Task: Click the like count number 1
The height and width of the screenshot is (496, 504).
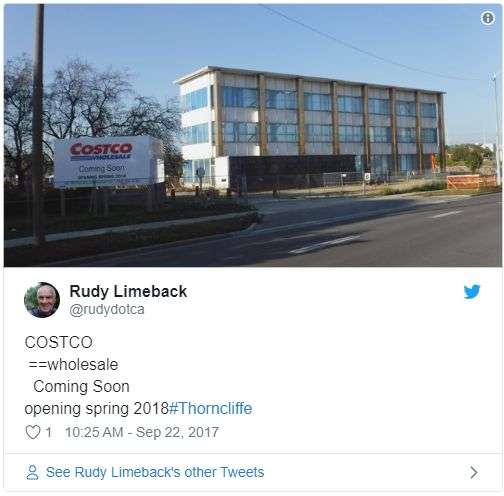Action: 49,432
